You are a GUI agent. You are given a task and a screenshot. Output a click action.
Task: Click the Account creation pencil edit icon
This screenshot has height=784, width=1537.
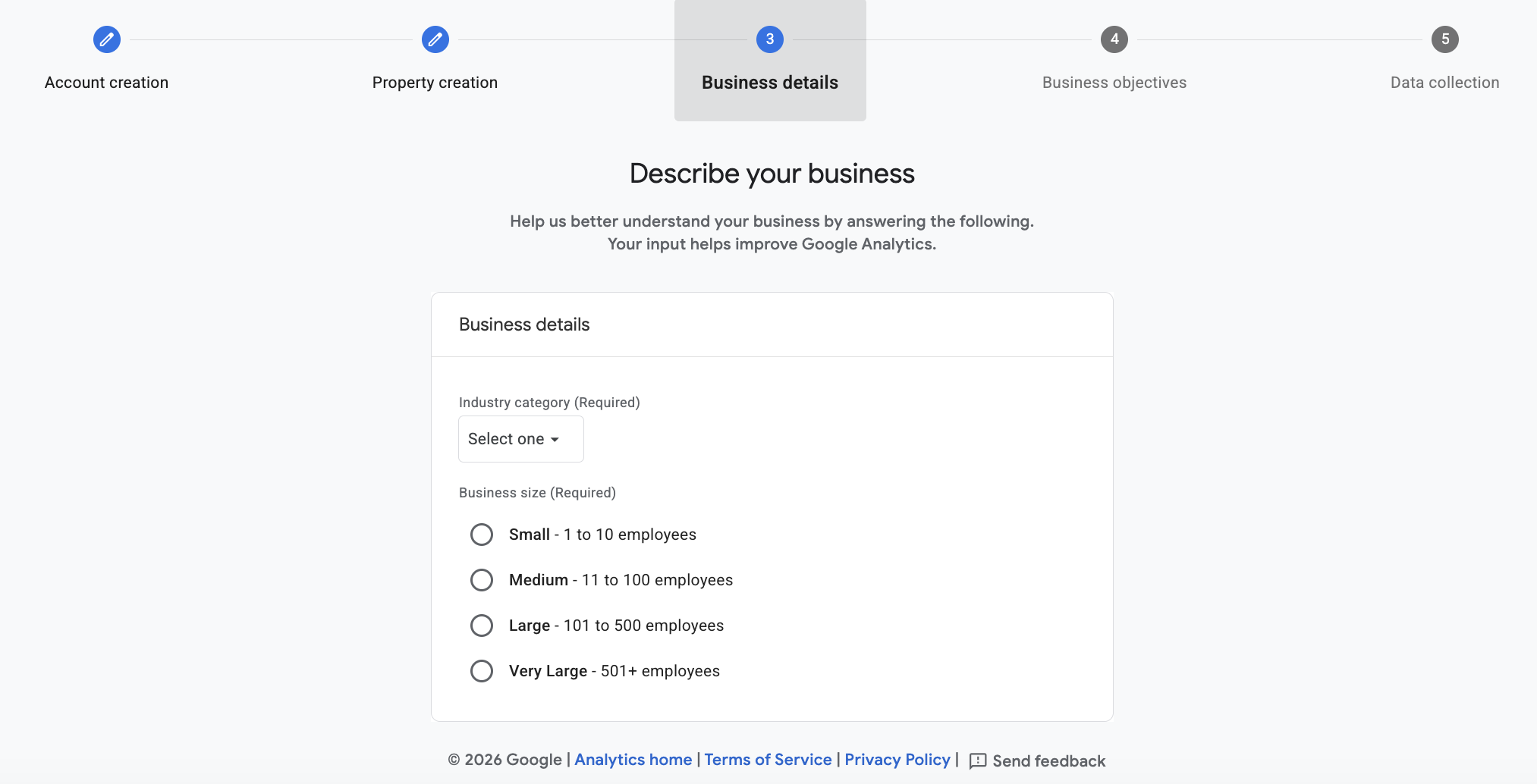point(107,39)
